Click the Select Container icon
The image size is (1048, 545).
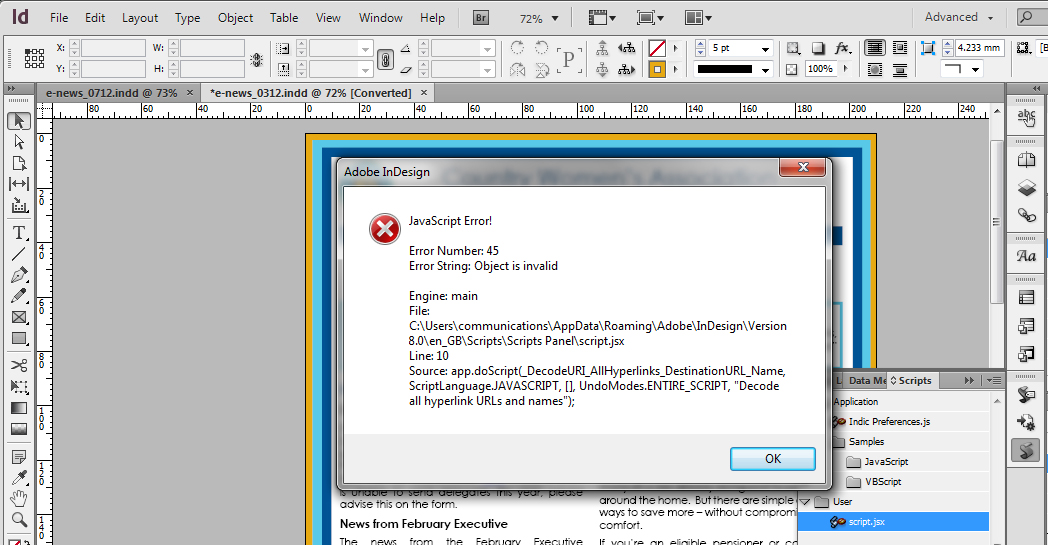(602, 48)
